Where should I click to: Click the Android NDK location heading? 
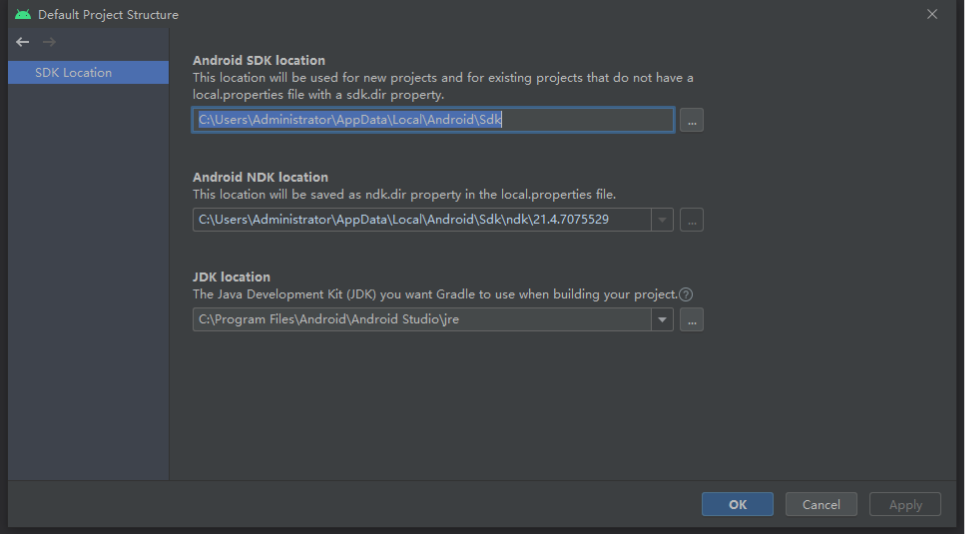[260, 177]
